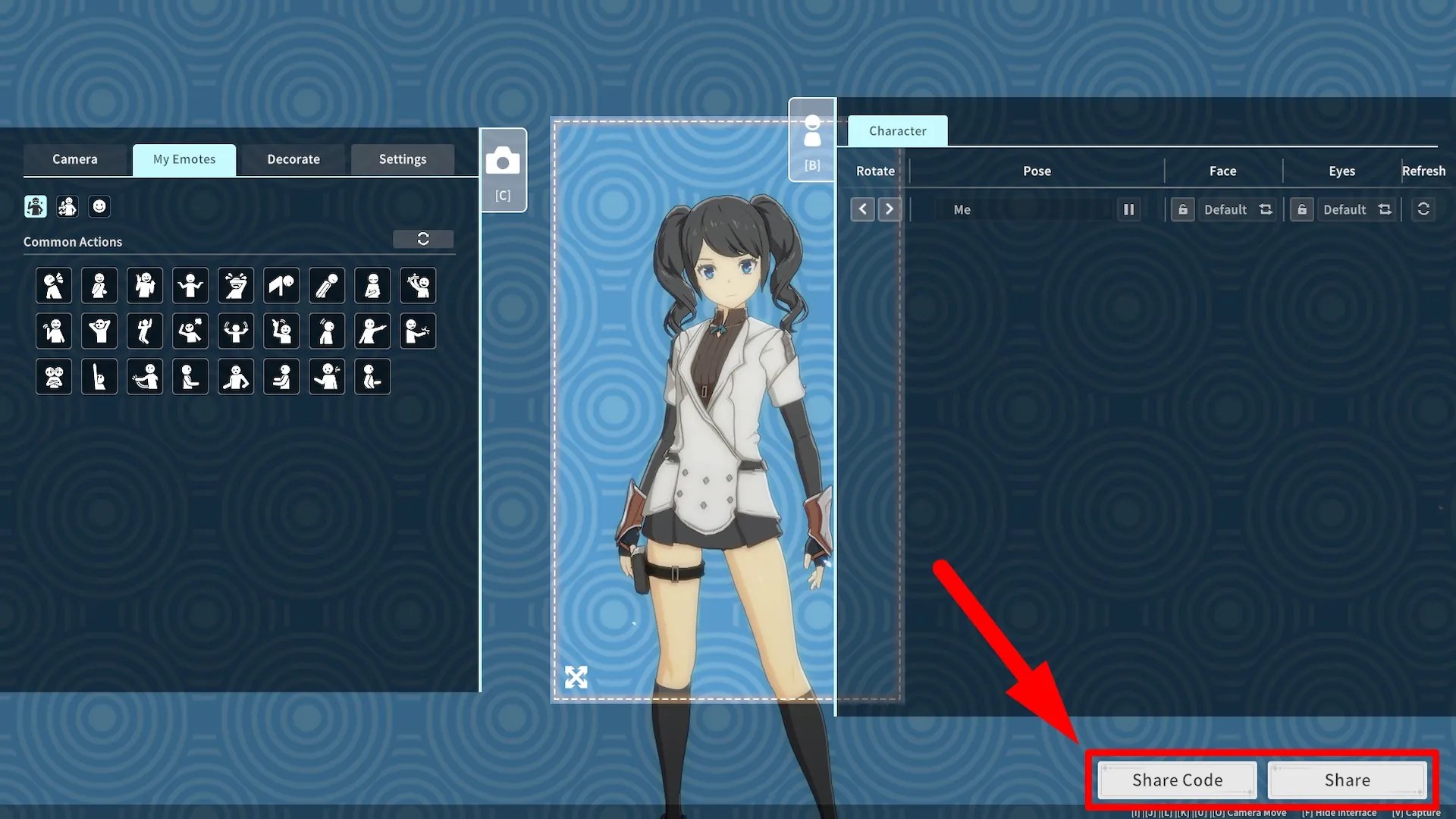Open the character panel side tab
Screen dimensions: 1456x819
pyautogui.click(x=812, y=140)
